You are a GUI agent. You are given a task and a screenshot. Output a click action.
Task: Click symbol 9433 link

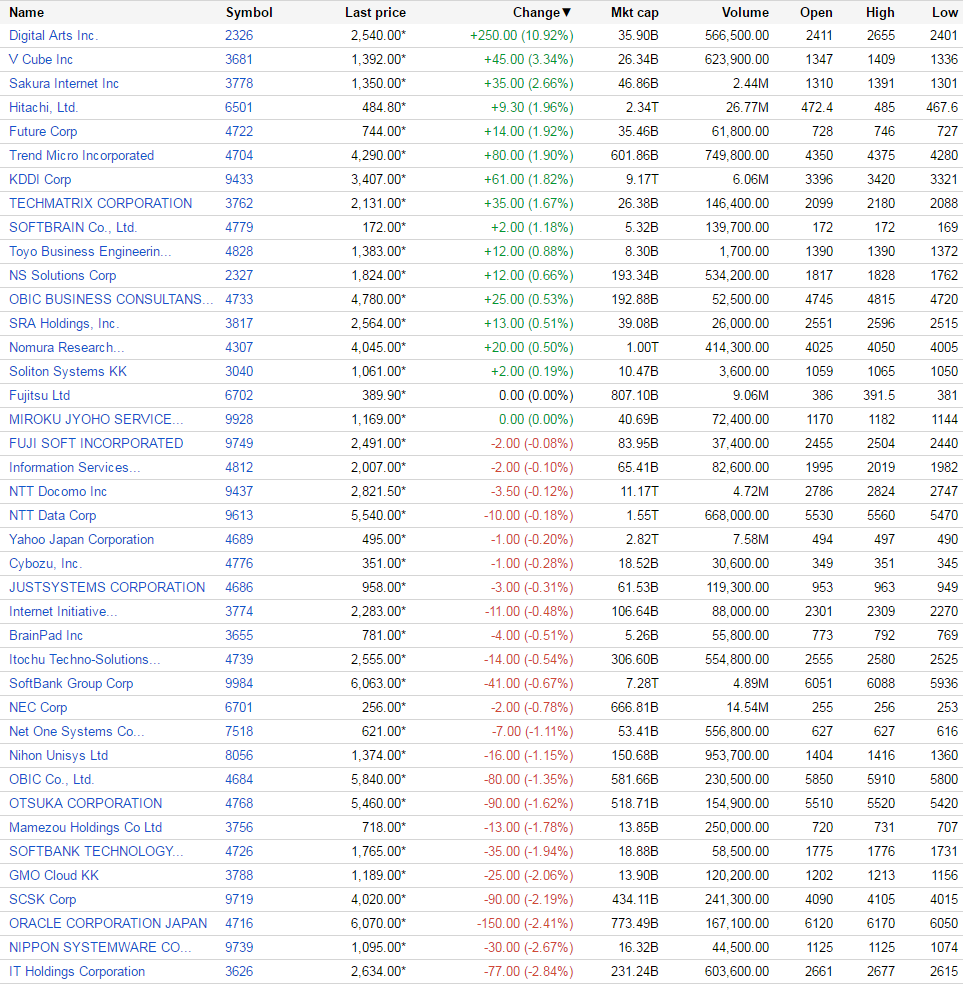point(239,179)
